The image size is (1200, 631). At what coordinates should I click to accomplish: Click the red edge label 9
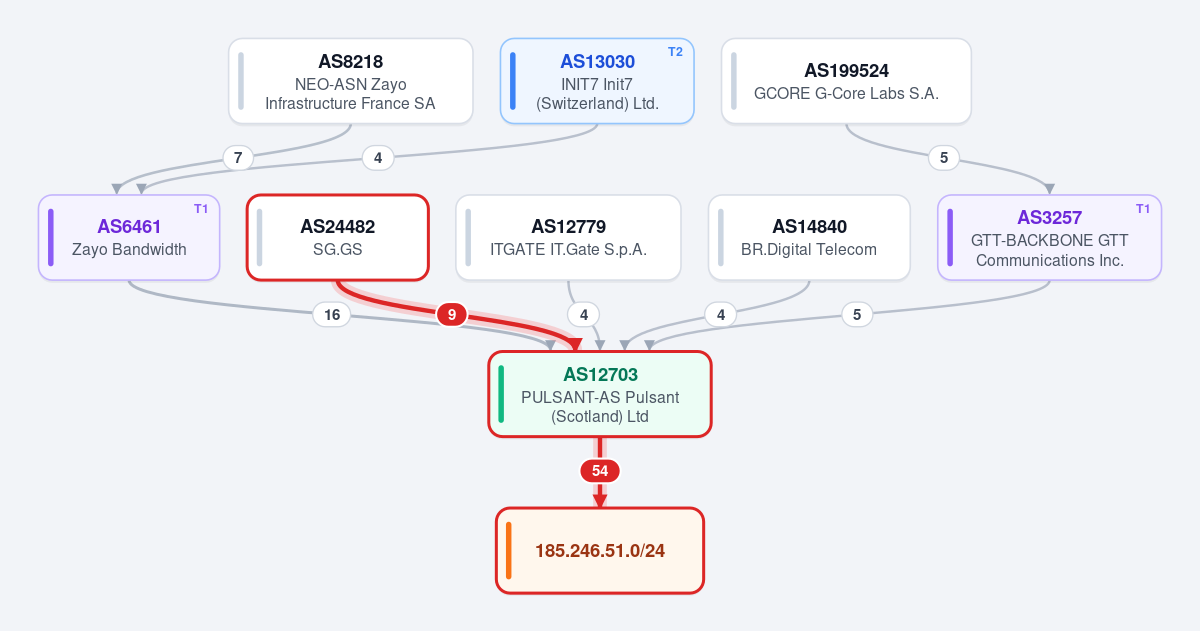(x=452, y=315)
